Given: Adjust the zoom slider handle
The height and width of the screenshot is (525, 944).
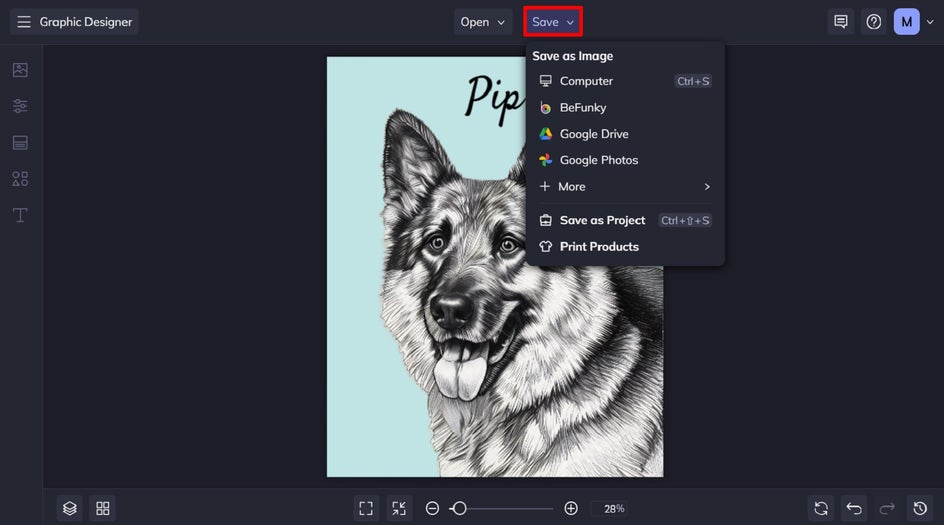Looking at the screenshot, I should pyautogui.click(x=459, y=508).
